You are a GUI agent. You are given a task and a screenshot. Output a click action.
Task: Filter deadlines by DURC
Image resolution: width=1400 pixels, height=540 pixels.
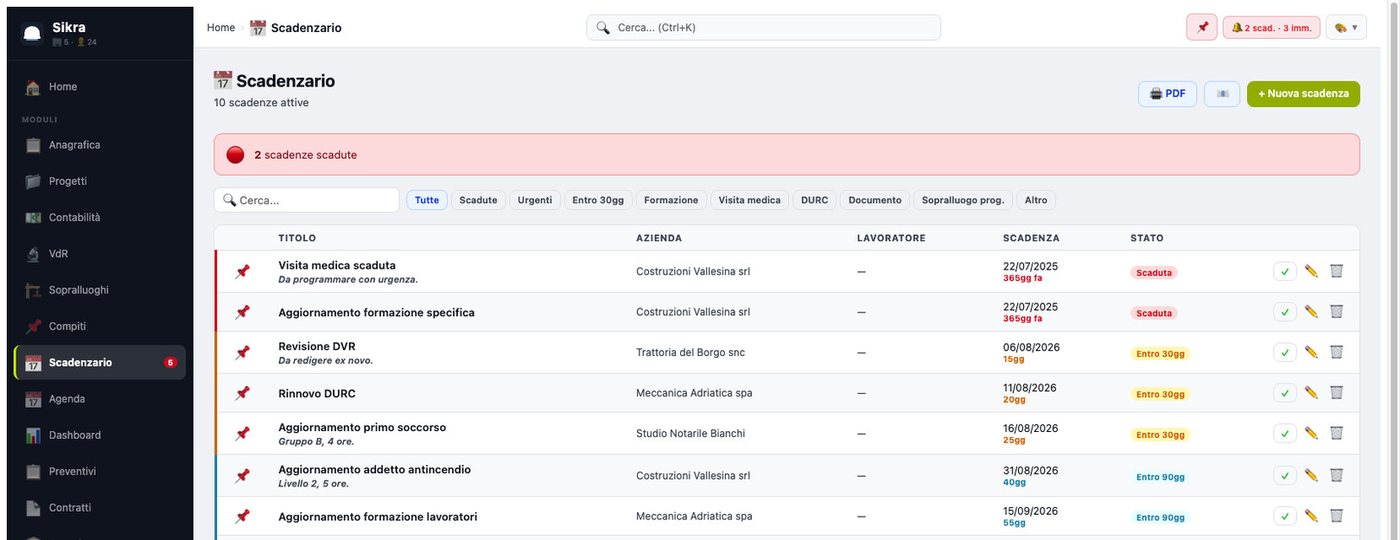coord(814,200)
